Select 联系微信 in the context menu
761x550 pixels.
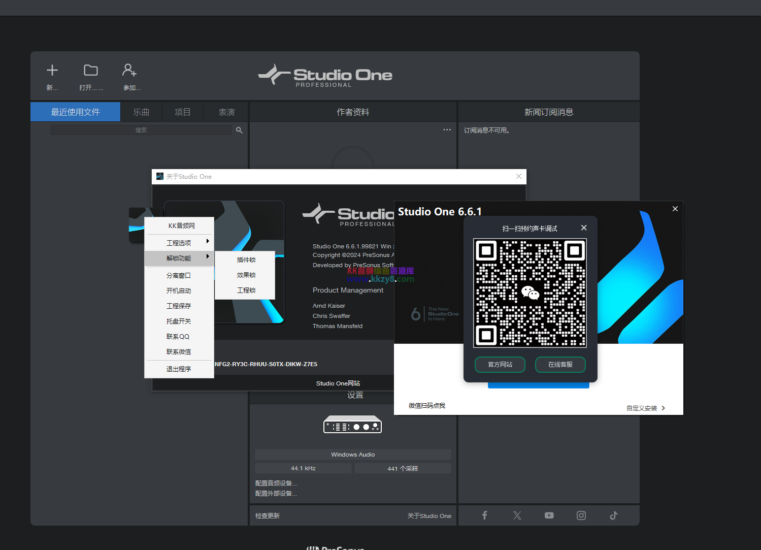click(x=179, y=351)
